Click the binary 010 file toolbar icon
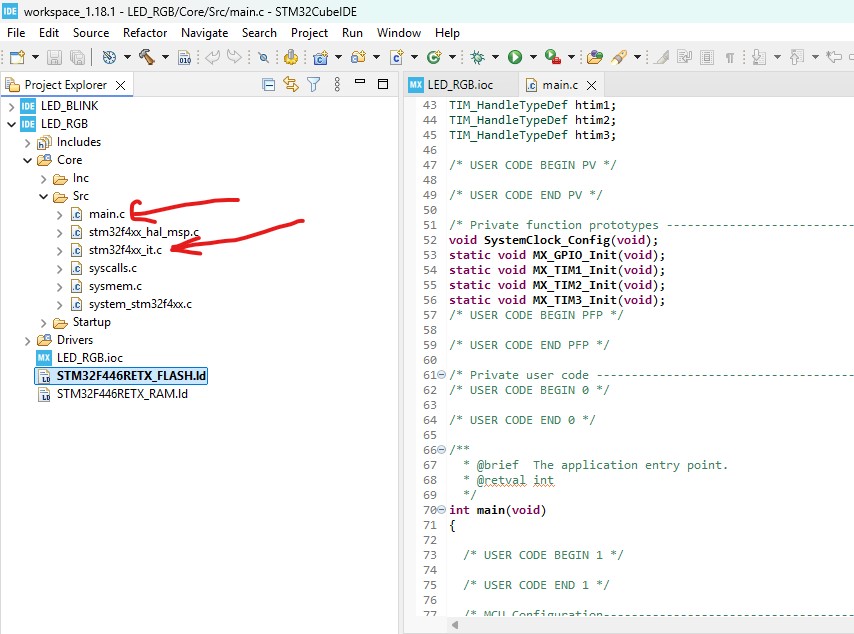Screen dimensions: 854x634 (x=185, y=57)
